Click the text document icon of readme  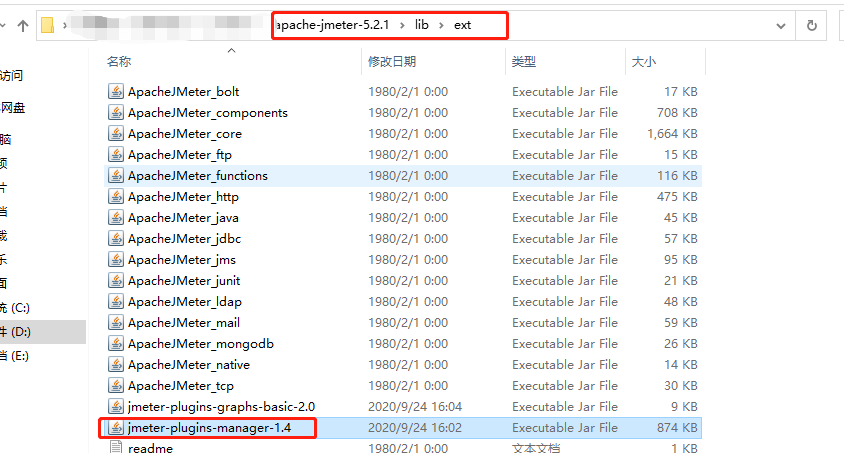(116, 447)
